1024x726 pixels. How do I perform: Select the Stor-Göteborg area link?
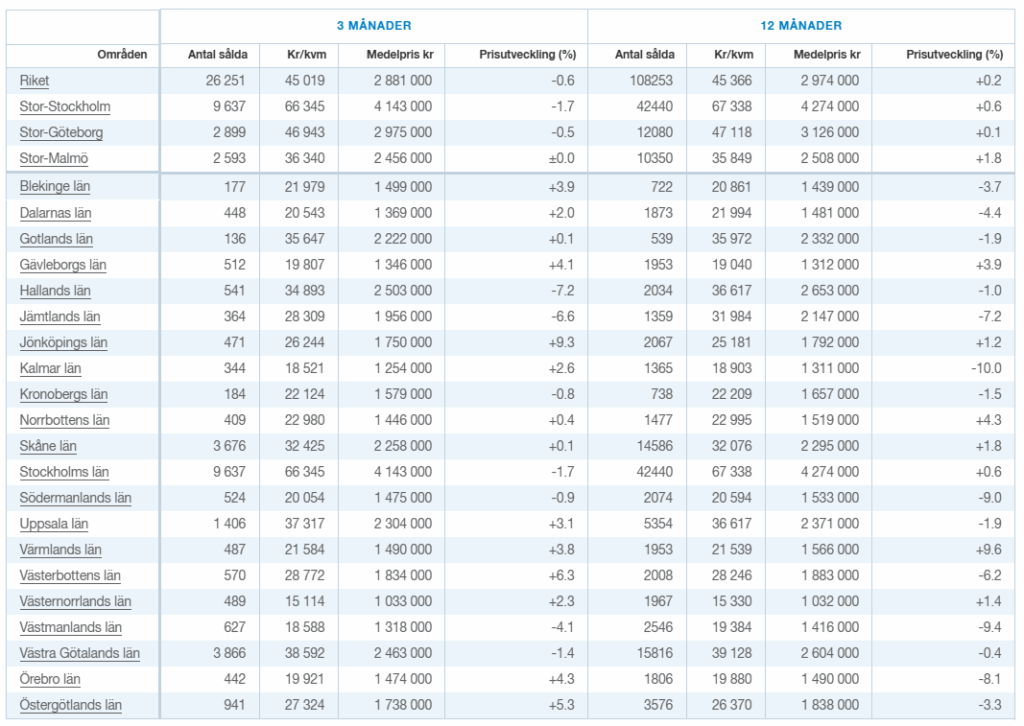pyautogui.click(x=61, y=133)
